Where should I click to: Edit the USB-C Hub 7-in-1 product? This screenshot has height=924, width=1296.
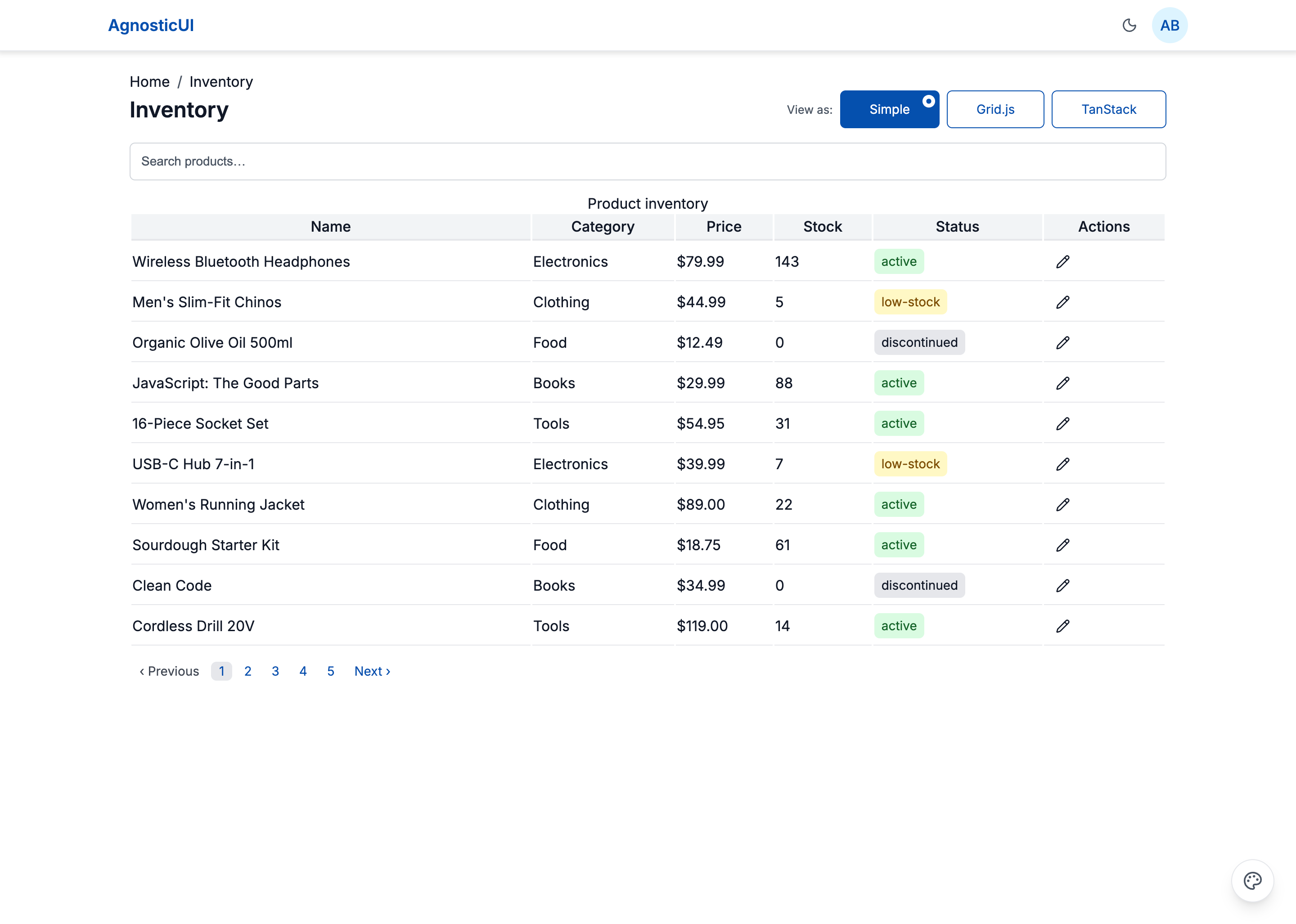coord(1062,464)
